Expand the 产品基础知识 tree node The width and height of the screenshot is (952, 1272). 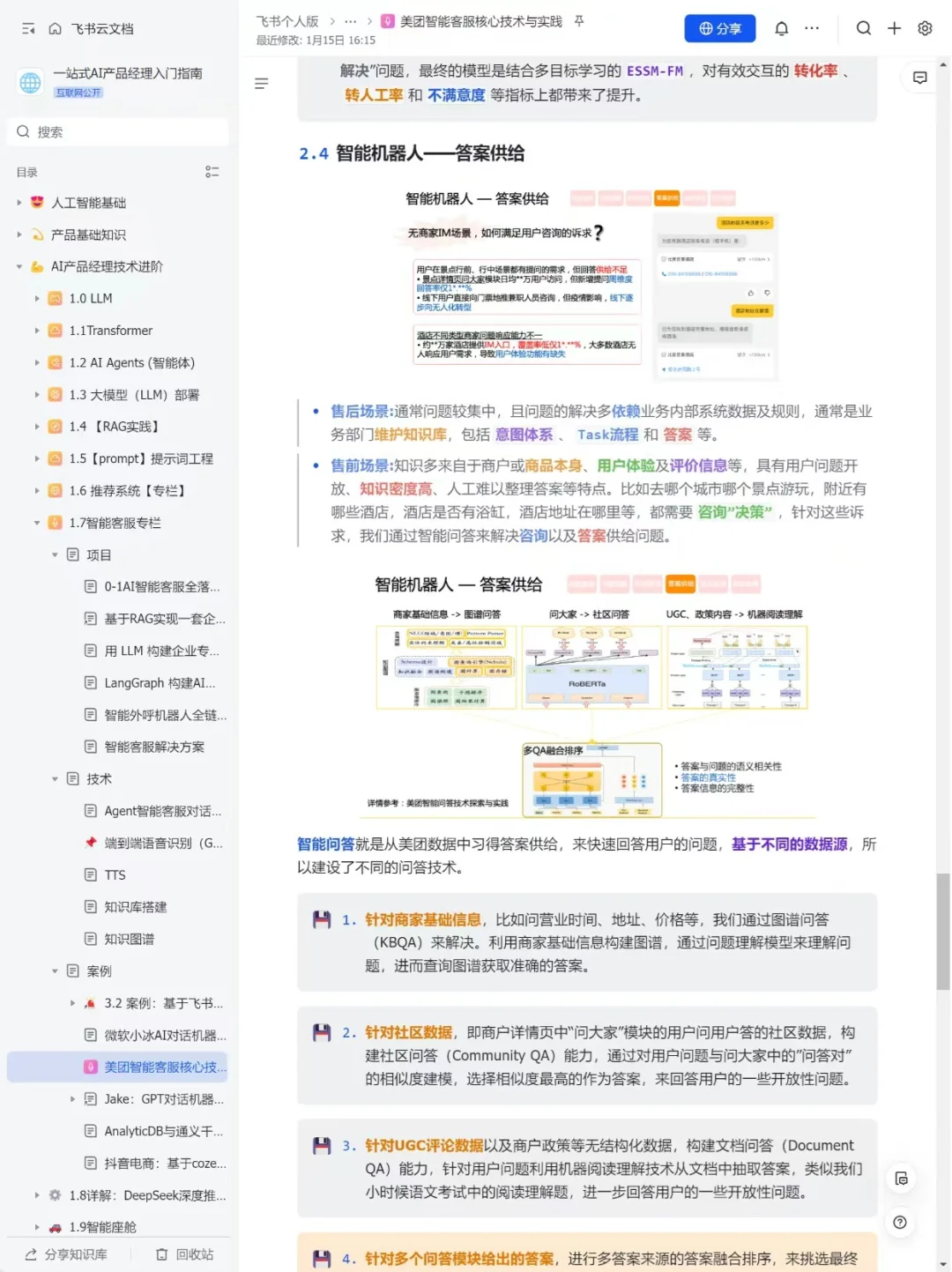19,234
